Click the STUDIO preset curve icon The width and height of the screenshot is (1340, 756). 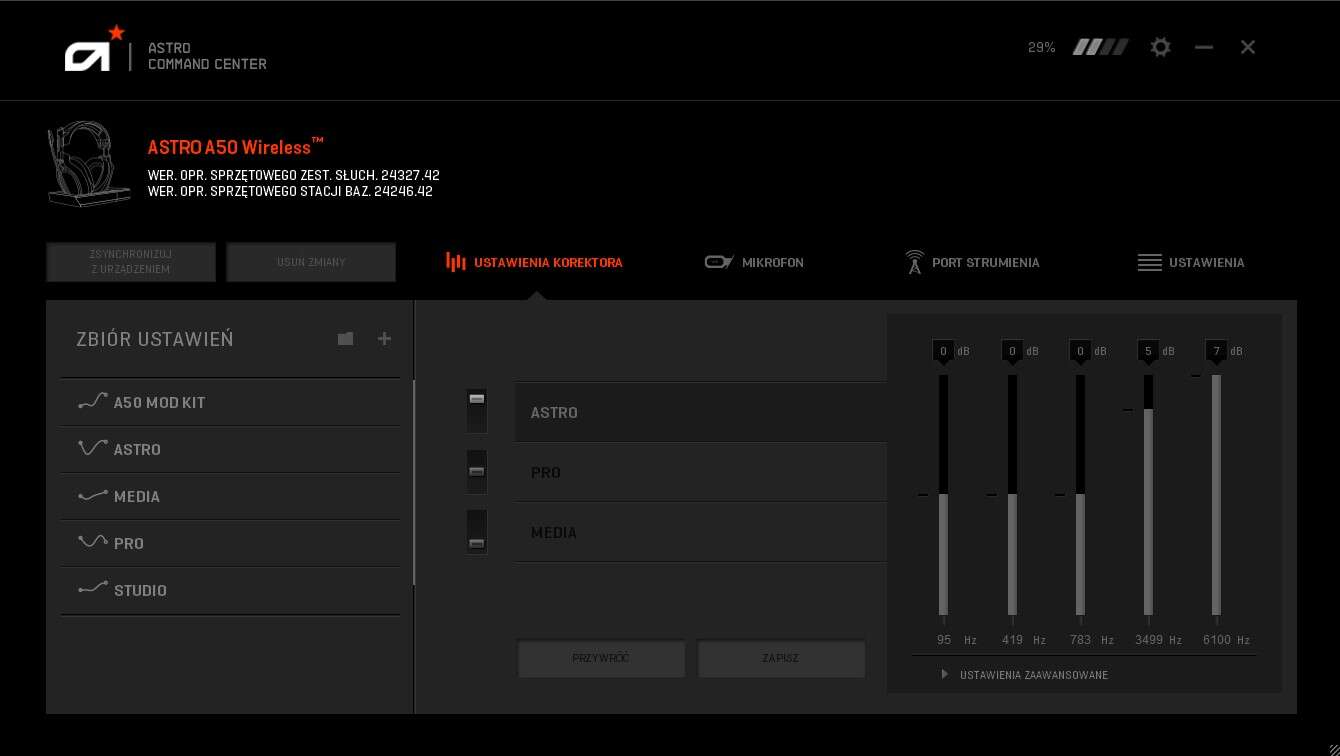click(x=92, y=589)
